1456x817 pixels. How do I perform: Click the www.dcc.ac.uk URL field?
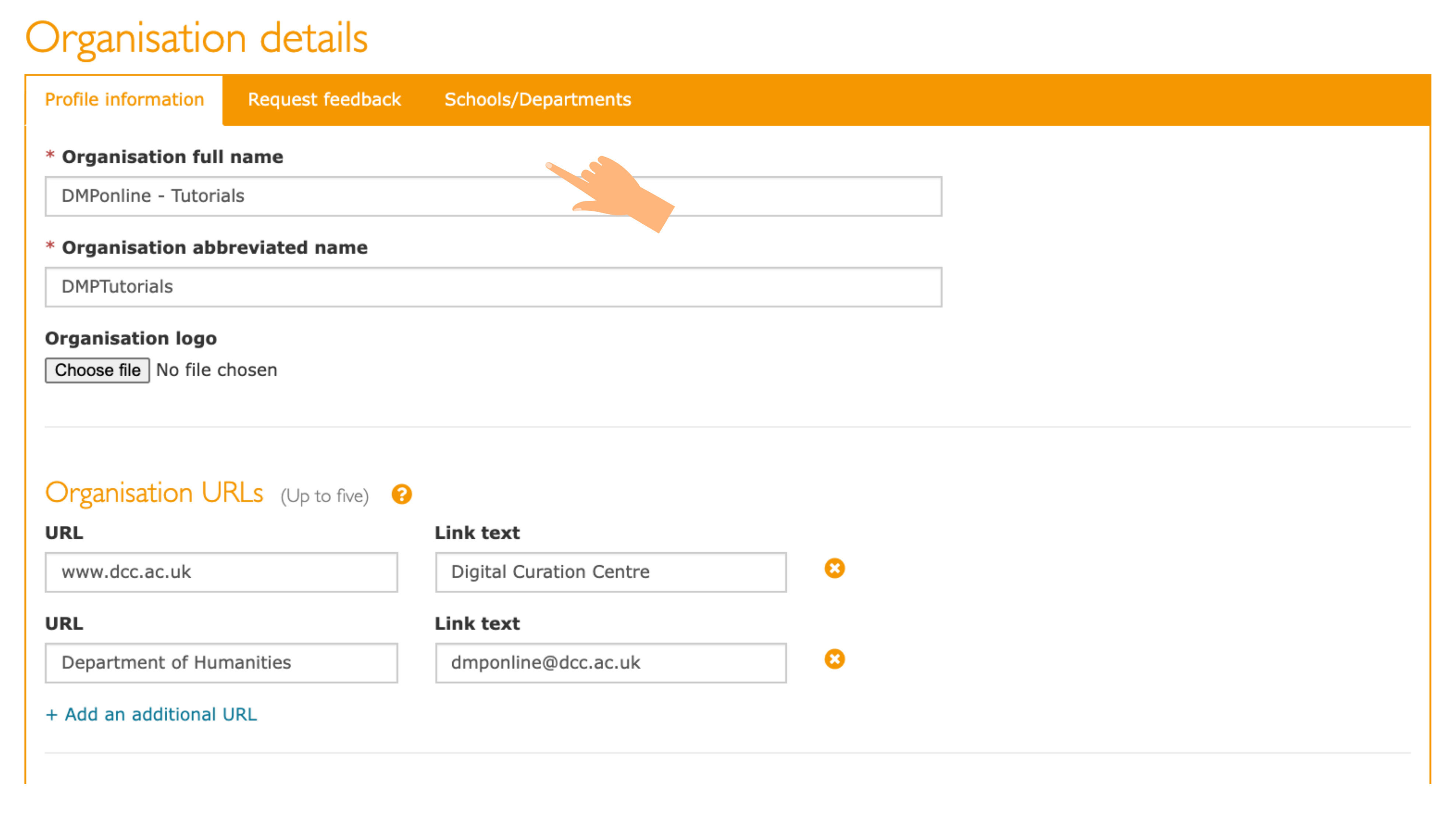(221, 573)
